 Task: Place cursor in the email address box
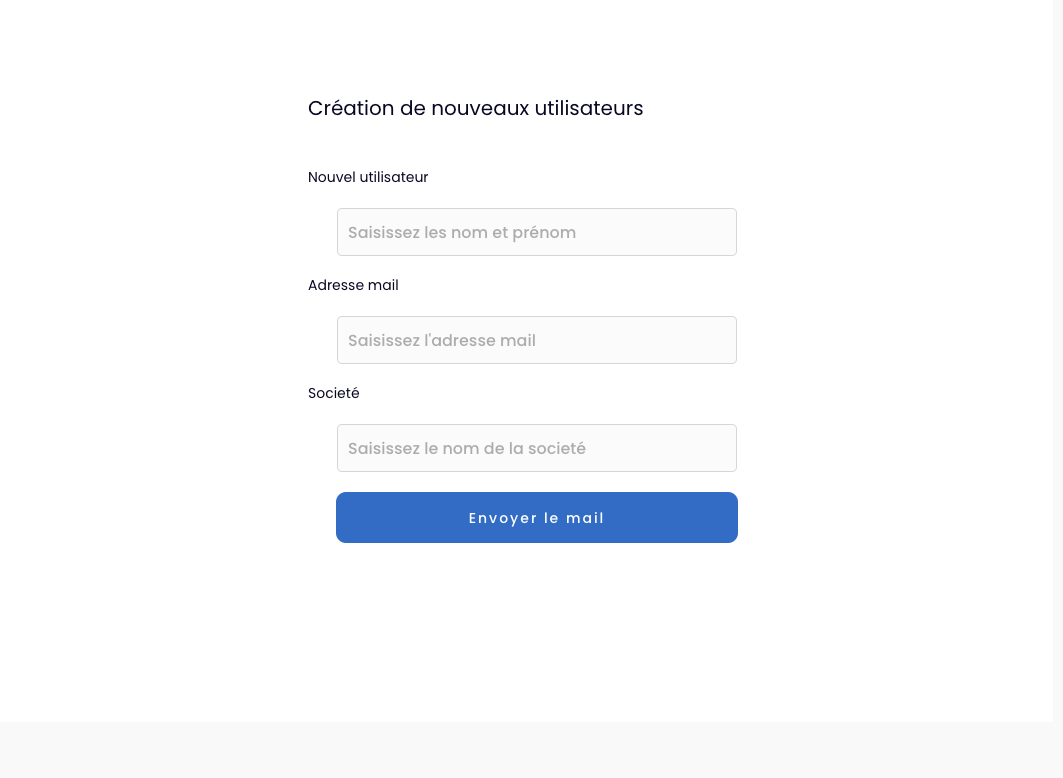pyautogui.click(x=536, y=340)
